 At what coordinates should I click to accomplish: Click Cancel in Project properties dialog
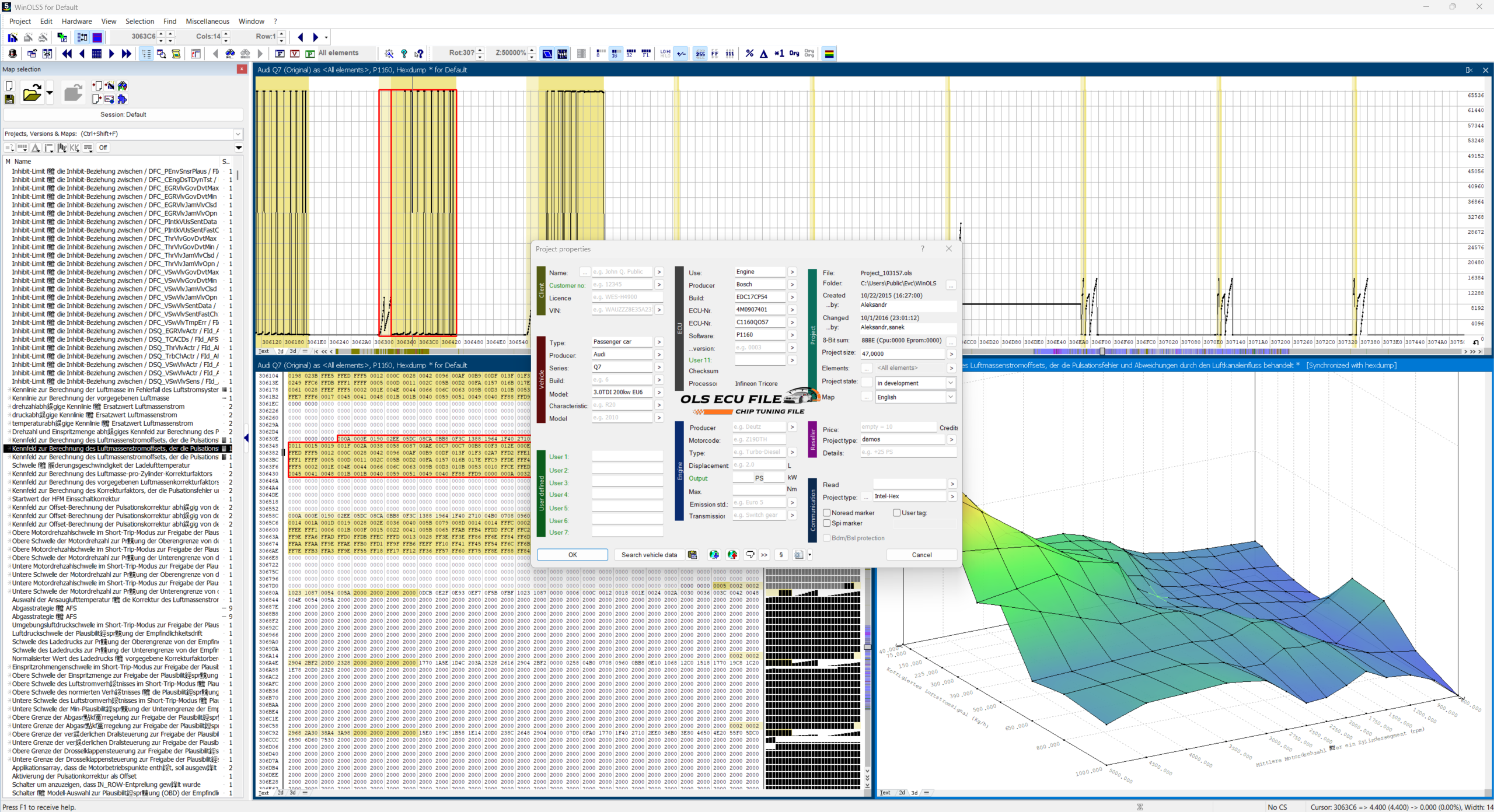pyautogui.click(x=921, y=555)
